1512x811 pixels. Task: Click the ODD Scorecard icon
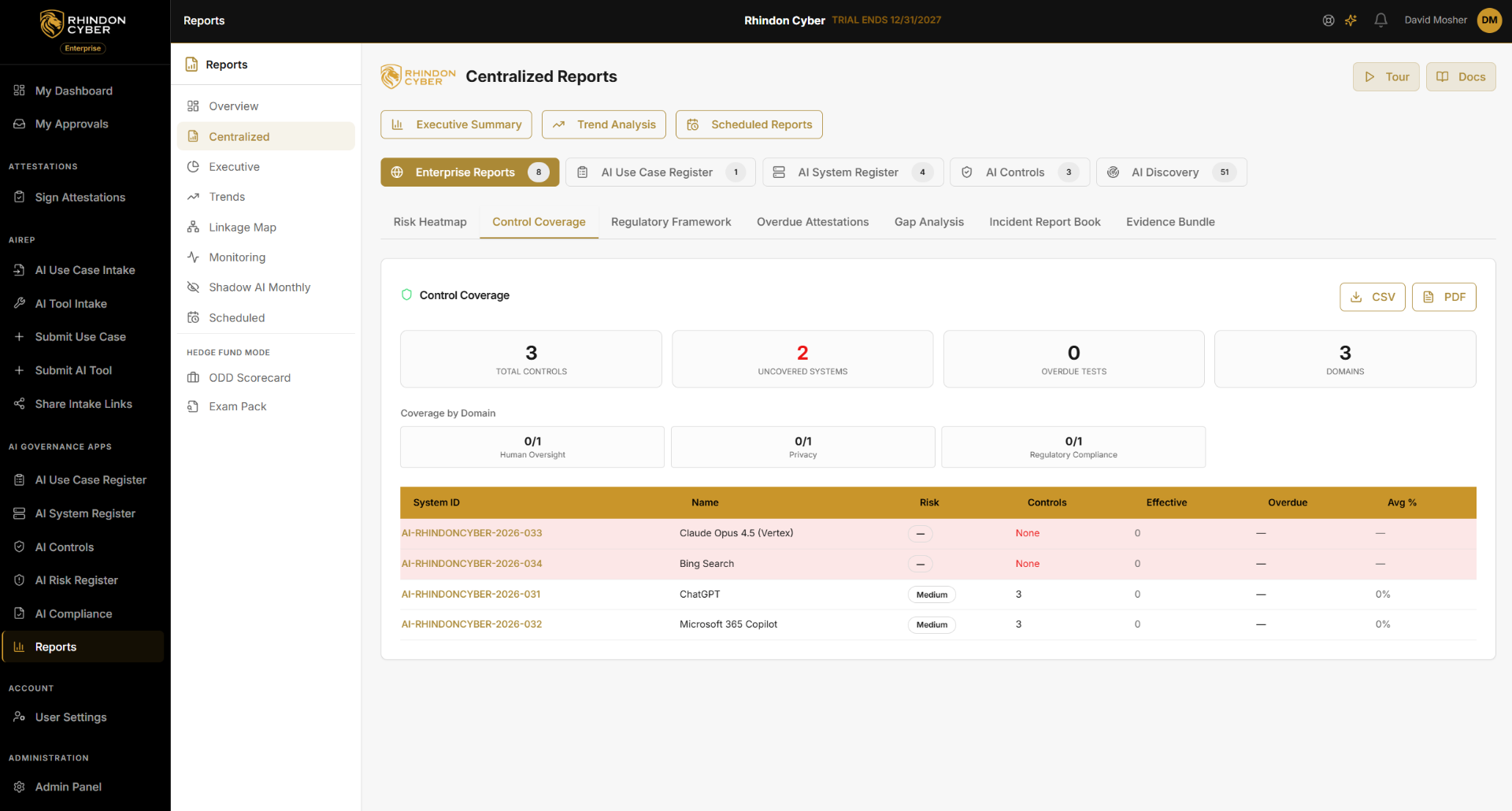[193, 378]
